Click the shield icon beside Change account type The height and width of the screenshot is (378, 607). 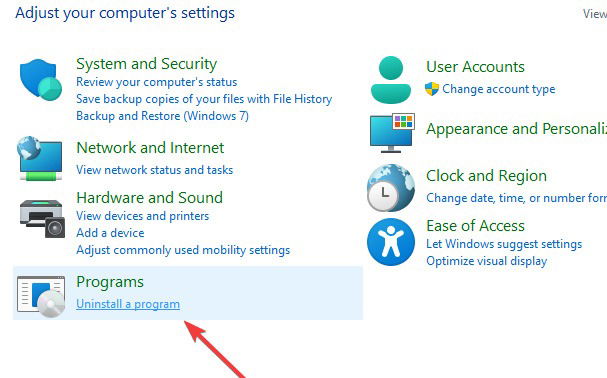tap(432, 89)
